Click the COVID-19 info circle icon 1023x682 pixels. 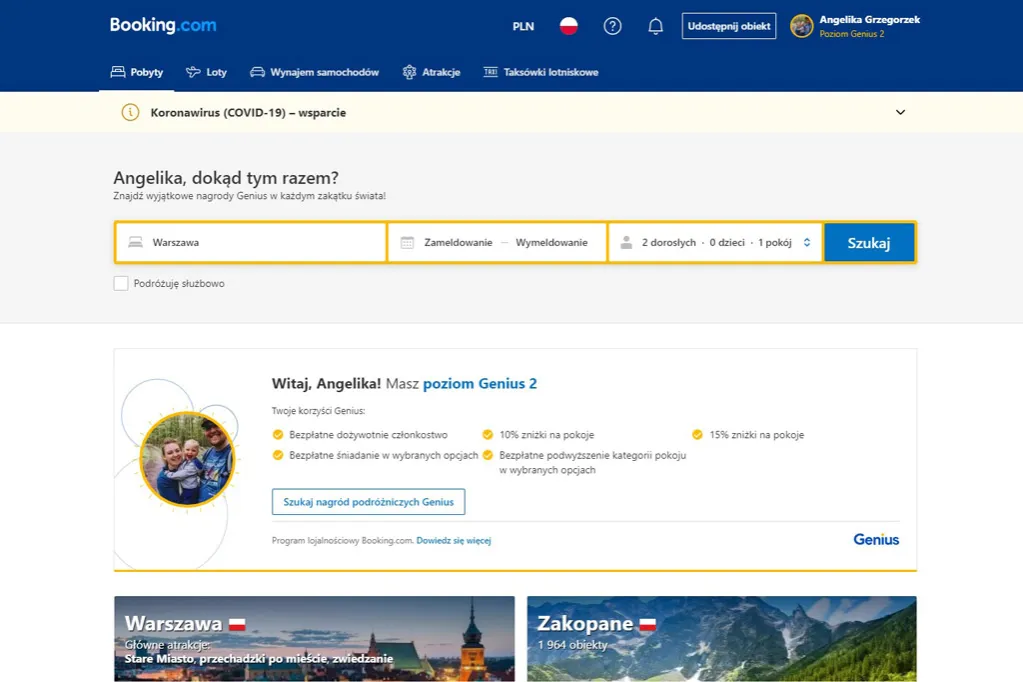click(129, 113)
